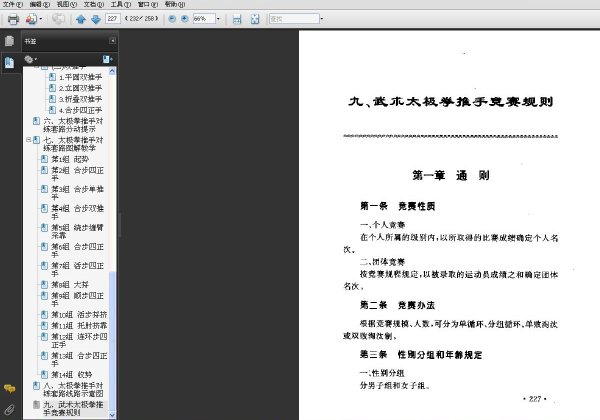Go to previous page with up arrow
The height and width of the screenshot is (420, 600).
click(x=81, y=19)
